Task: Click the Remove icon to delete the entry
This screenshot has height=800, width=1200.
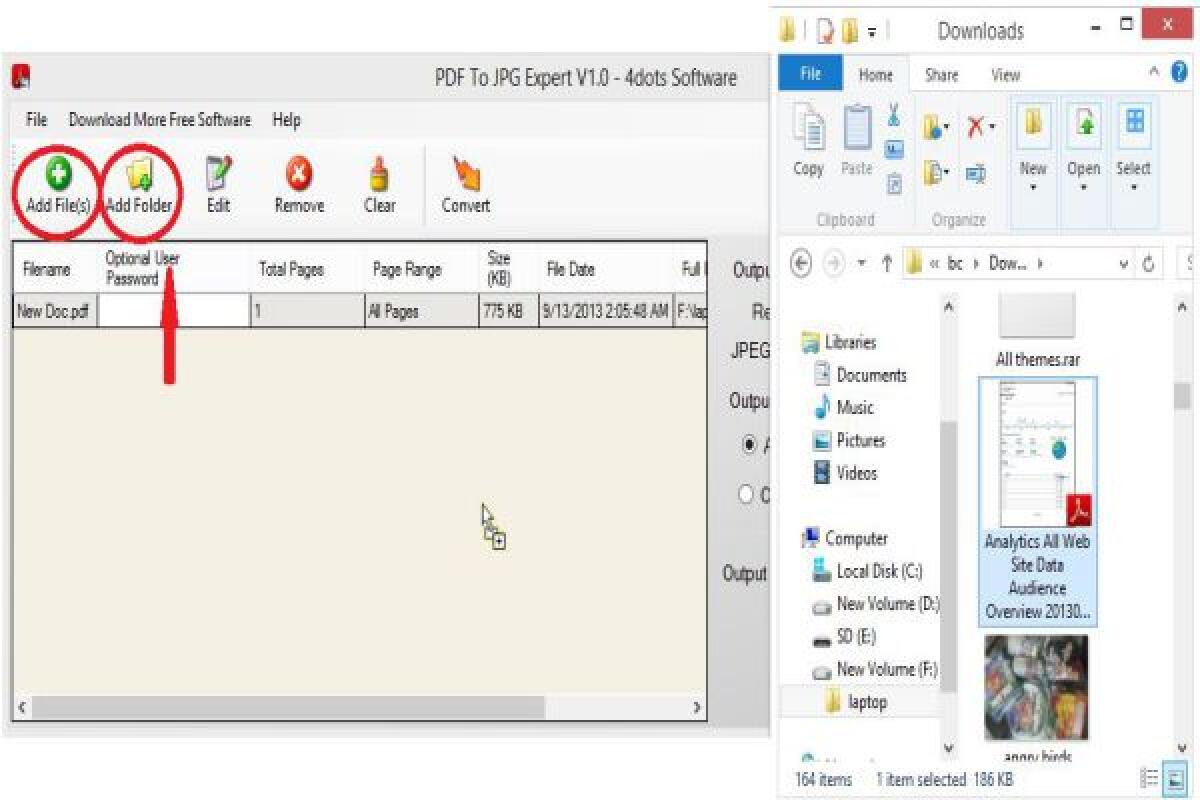Action: (x=298, y=180)
